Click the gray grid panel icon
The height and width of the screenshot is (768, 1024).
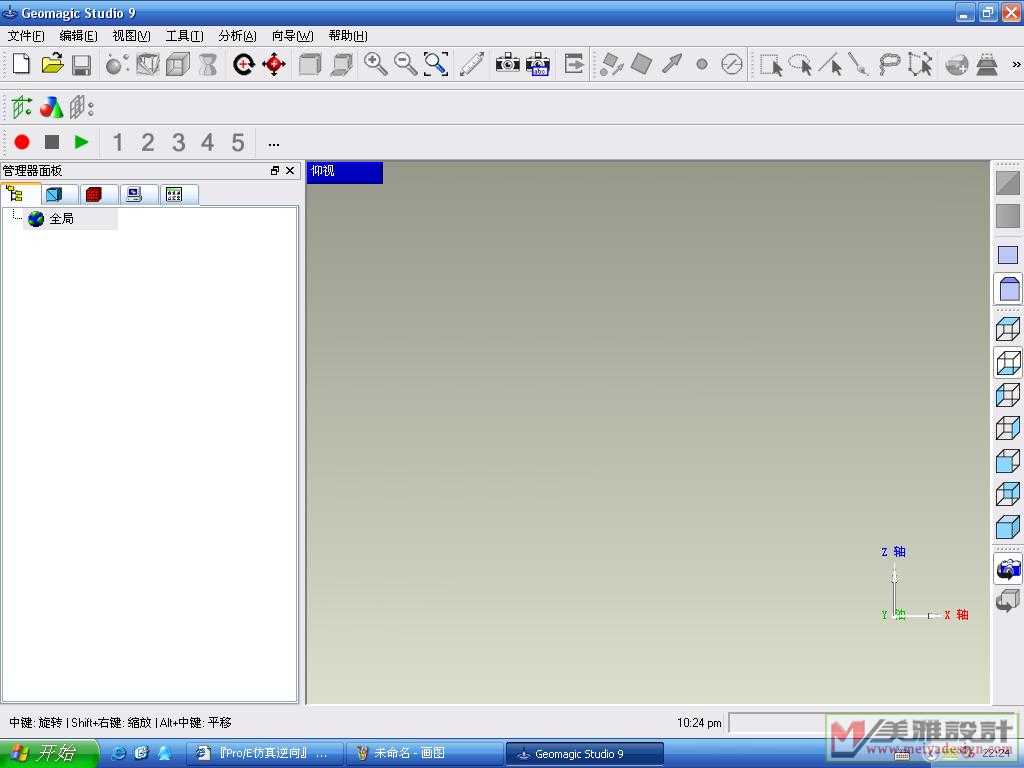(x=81, y=106)
